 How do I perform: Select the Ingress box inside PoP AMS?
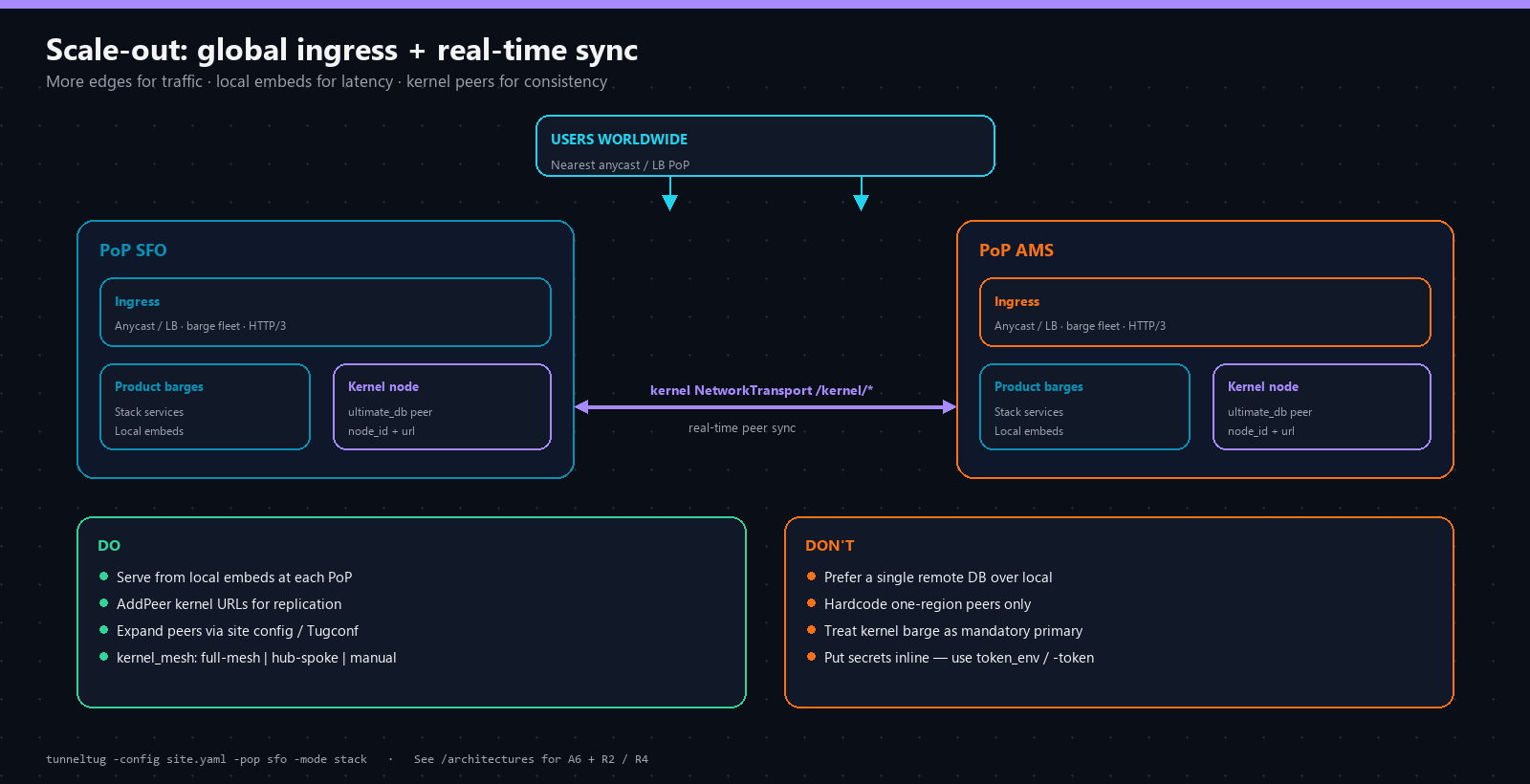coord(1205,313)
